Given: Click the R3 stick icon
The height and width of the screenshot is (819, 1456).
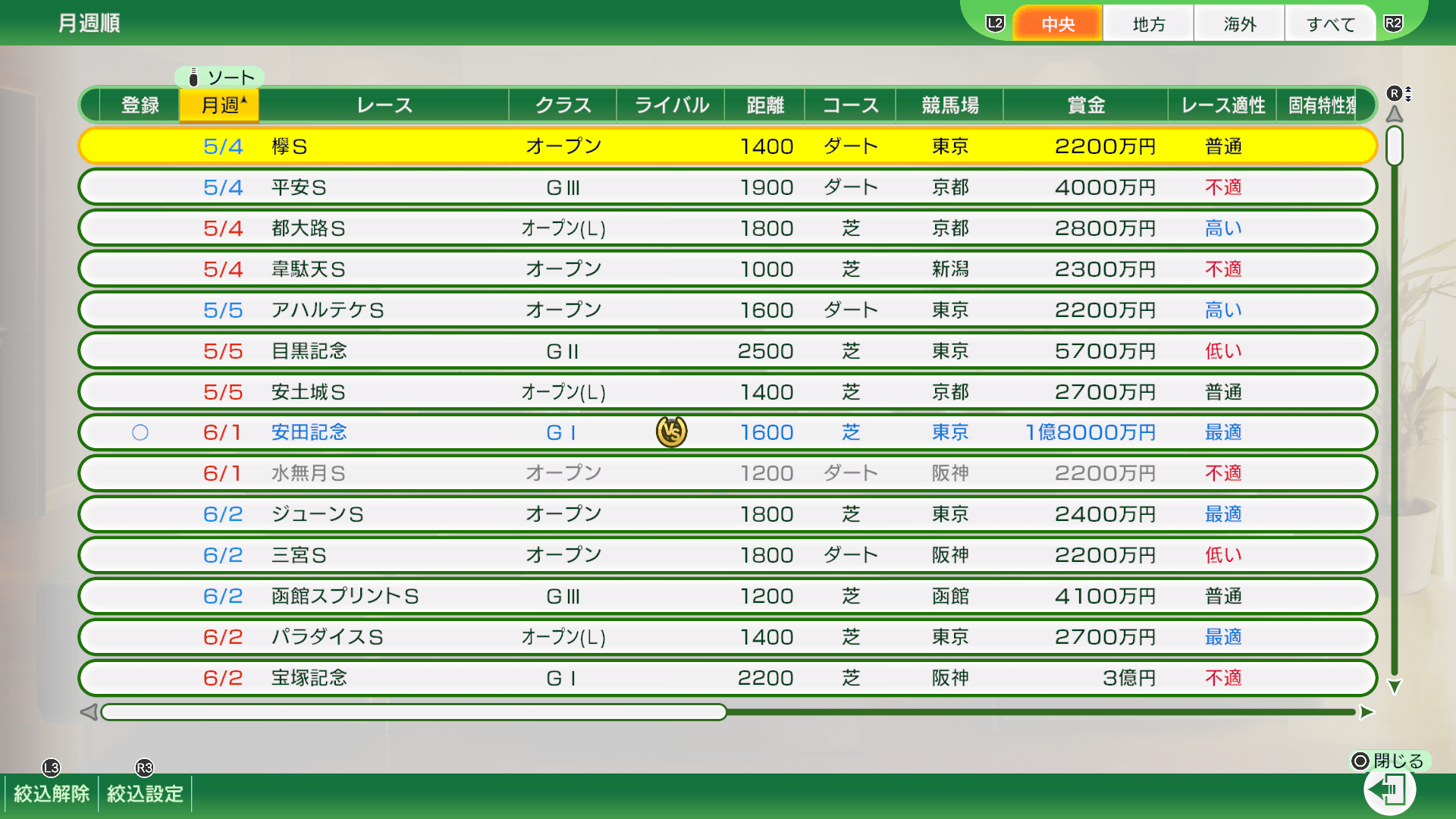Looking at the screenshot, I should (x=144, y=767).
